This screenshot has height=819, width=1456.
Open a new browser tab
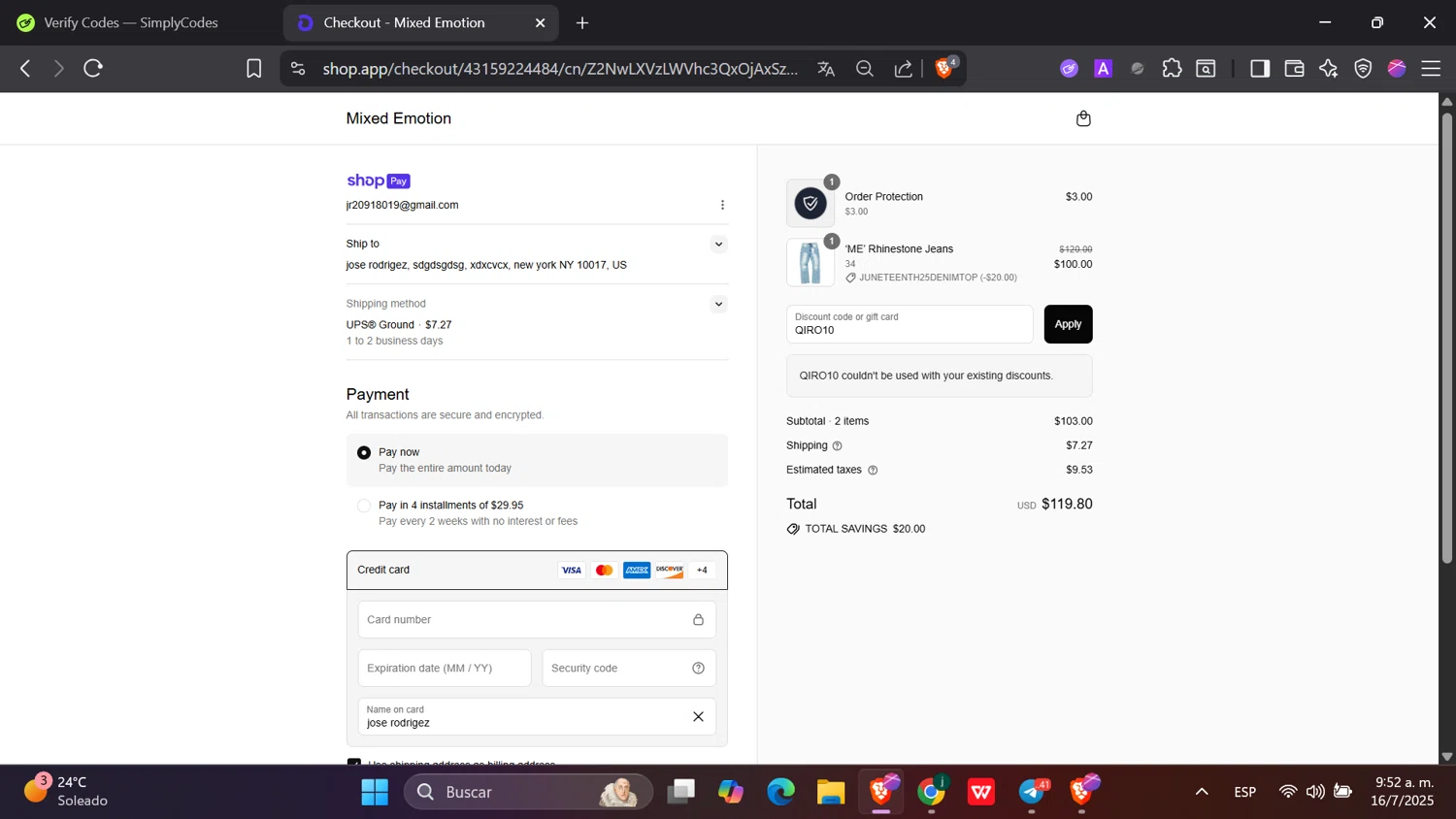tap(582, 22)
